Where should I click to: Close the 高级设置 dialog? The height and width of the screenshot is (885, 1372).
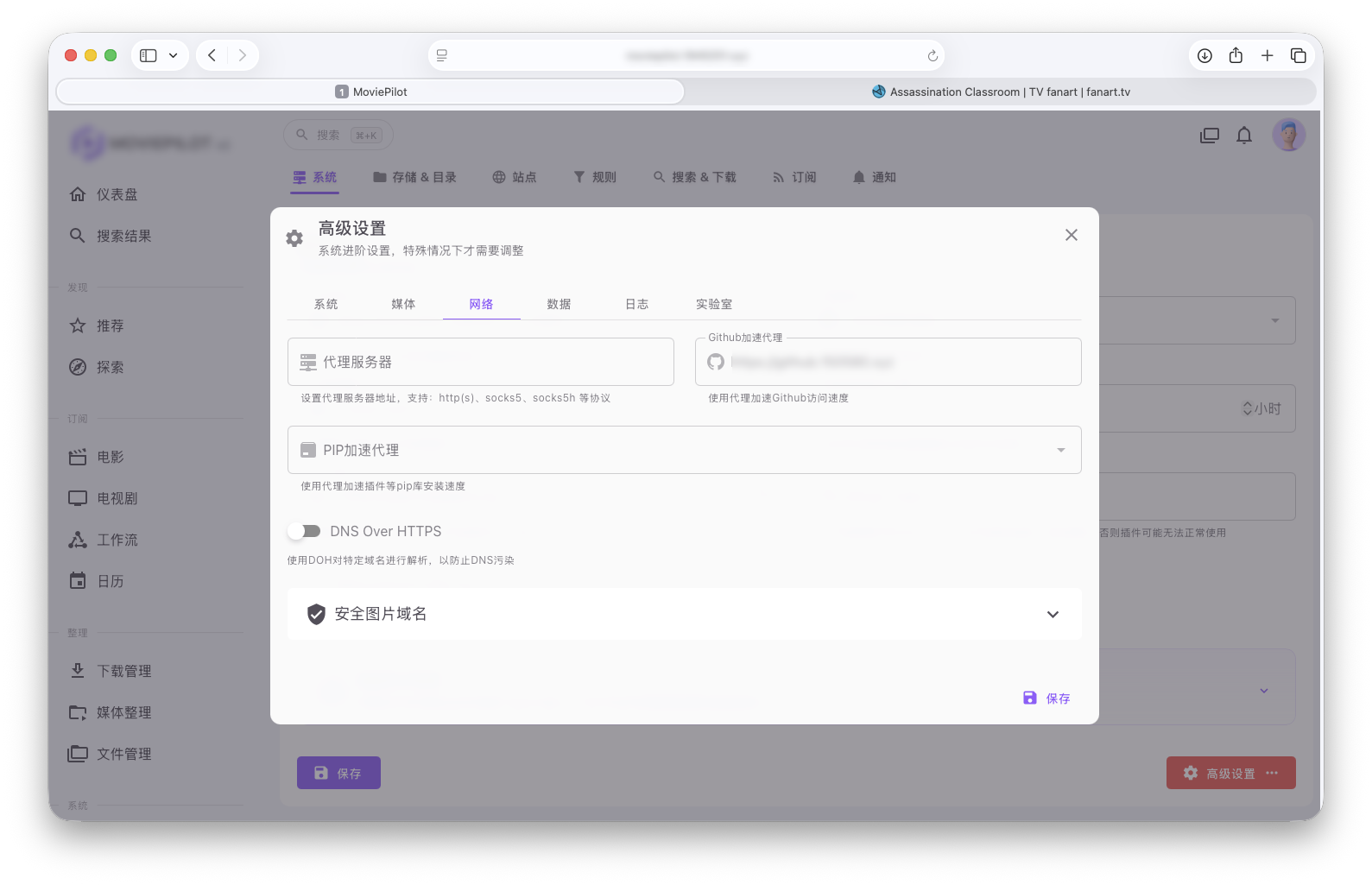pos(1071,235)
